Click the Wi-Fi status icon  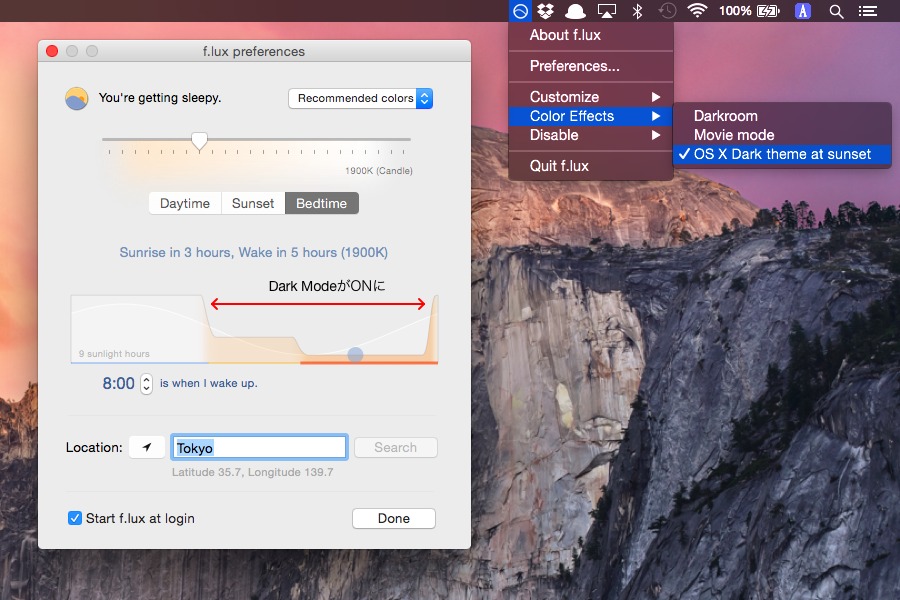click(x=697, y=11)
